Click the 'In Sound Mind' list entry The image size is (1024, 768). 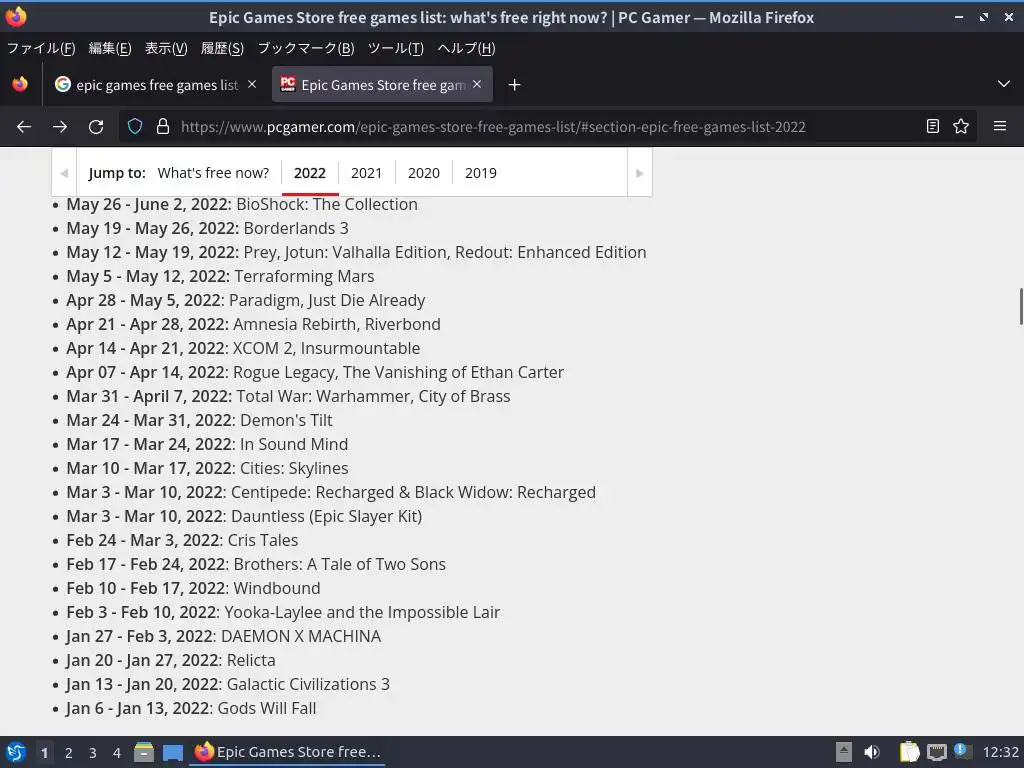pyautogui.click(x=294, y=445)
